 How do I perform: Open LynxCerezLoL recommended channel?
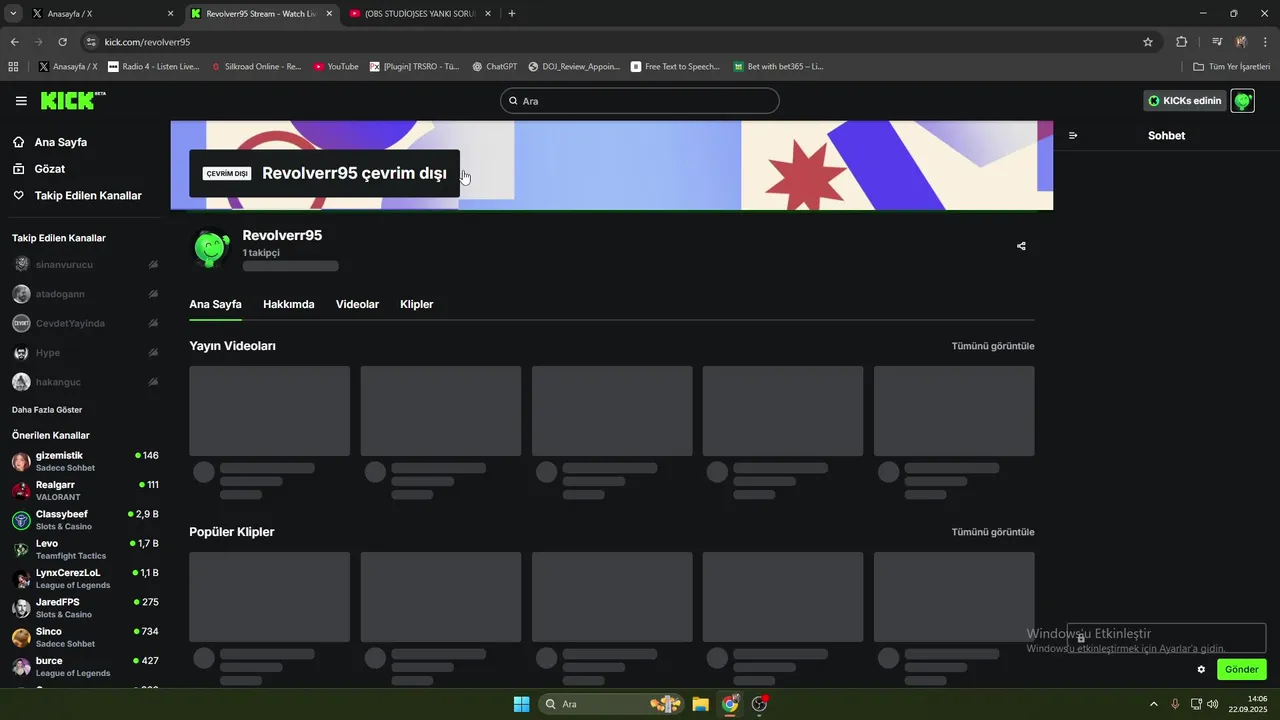click(85, 579)
